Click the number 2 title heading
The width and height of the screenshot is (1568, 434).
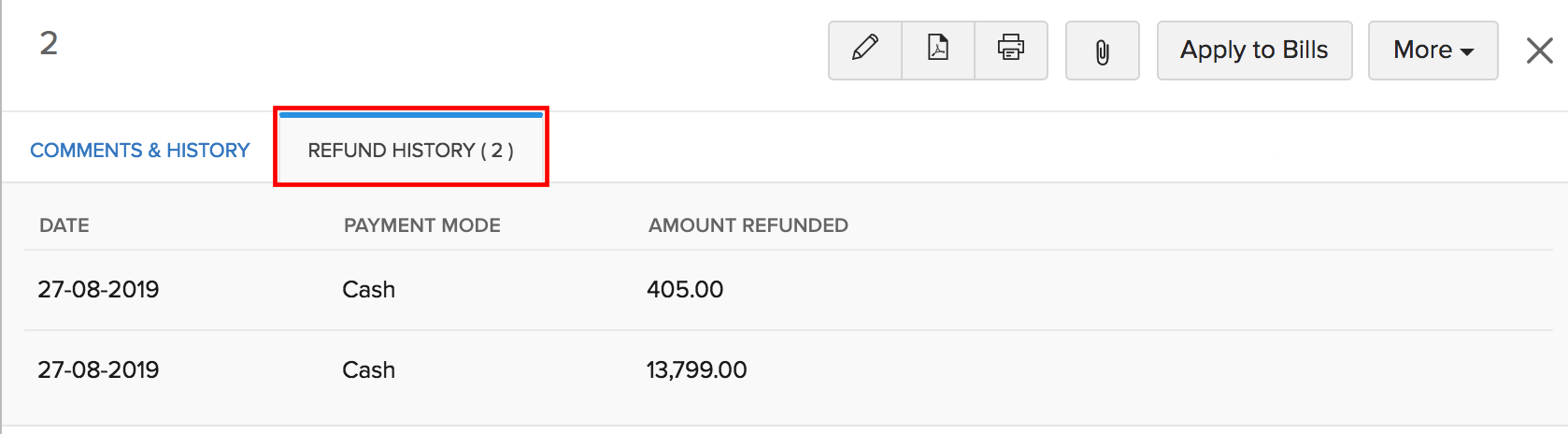point(49,44)
